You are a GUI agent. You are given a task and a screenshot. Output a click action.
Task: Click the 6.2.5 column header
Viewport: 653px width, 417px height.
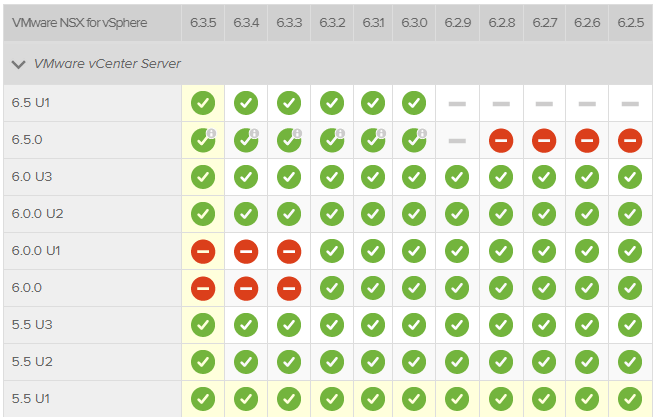click(x=629, y=21)
